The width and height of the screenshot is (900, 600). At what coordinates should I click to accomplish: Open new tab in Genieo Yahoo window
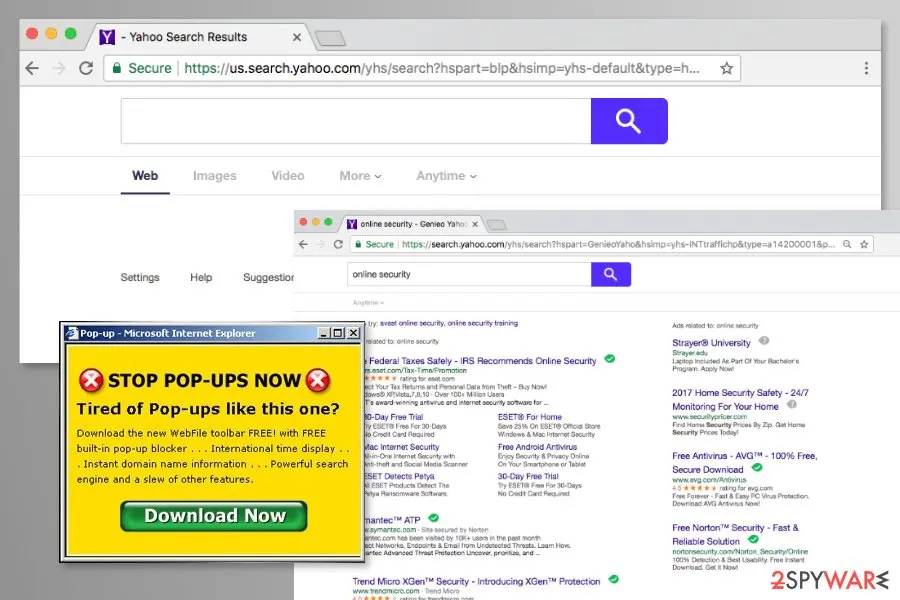497,224
